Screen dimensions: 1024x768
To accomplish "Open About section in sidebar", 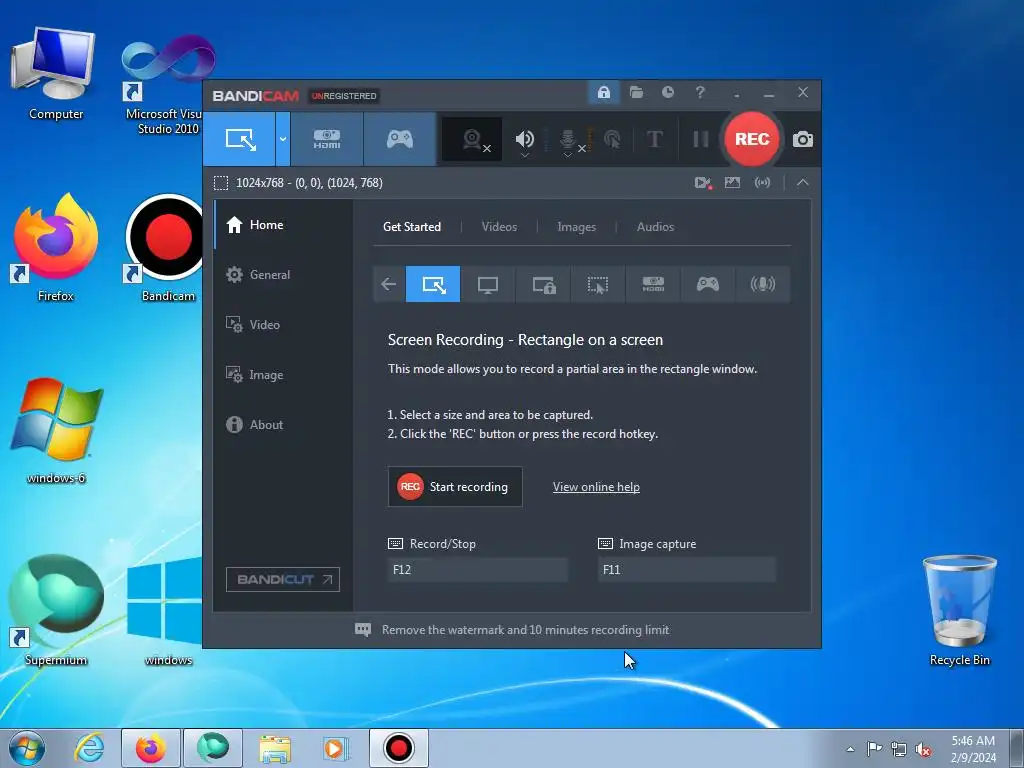I will [283, 424].
